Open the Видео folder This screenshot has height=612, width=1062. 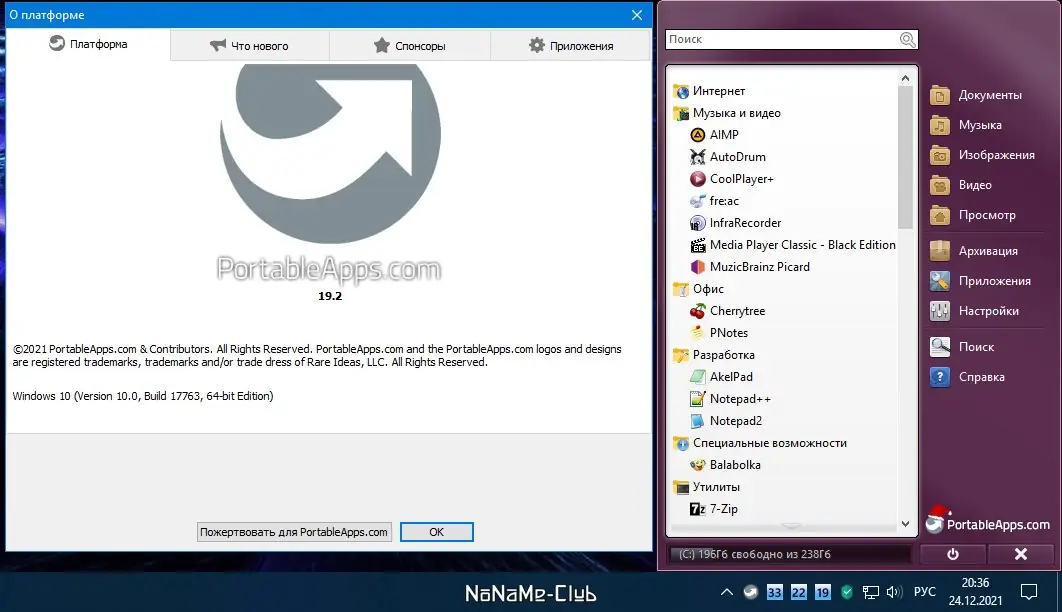pos(961,185)
